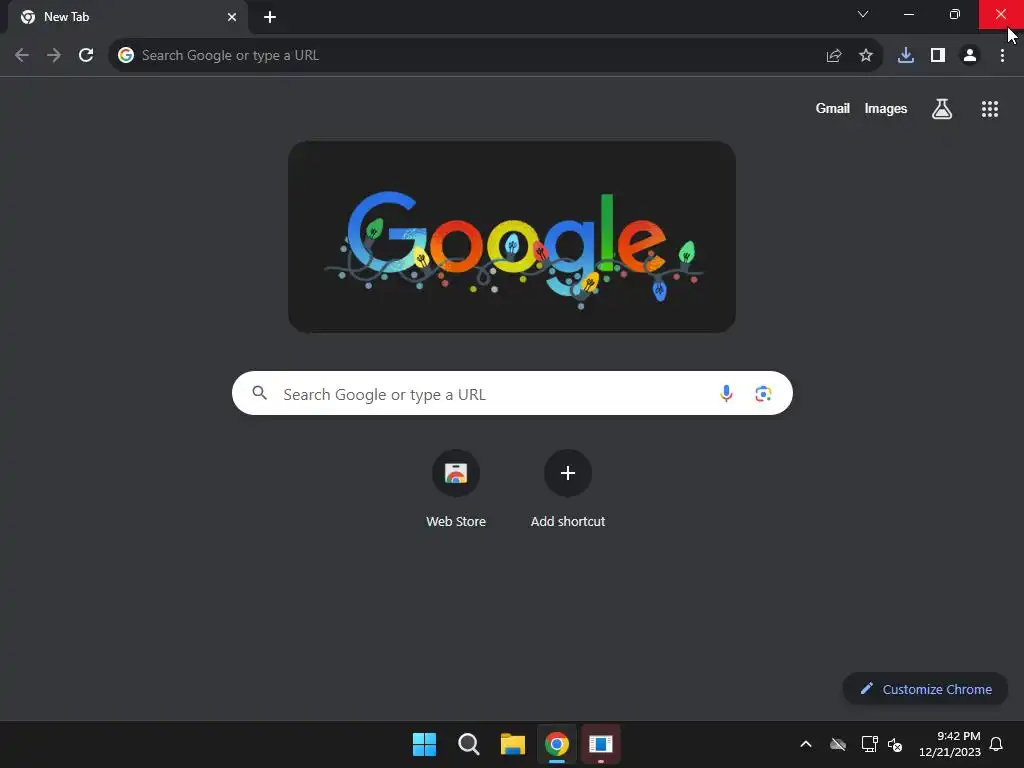
Task: Open a new tab with plus button
Action: tap(270, 17)
